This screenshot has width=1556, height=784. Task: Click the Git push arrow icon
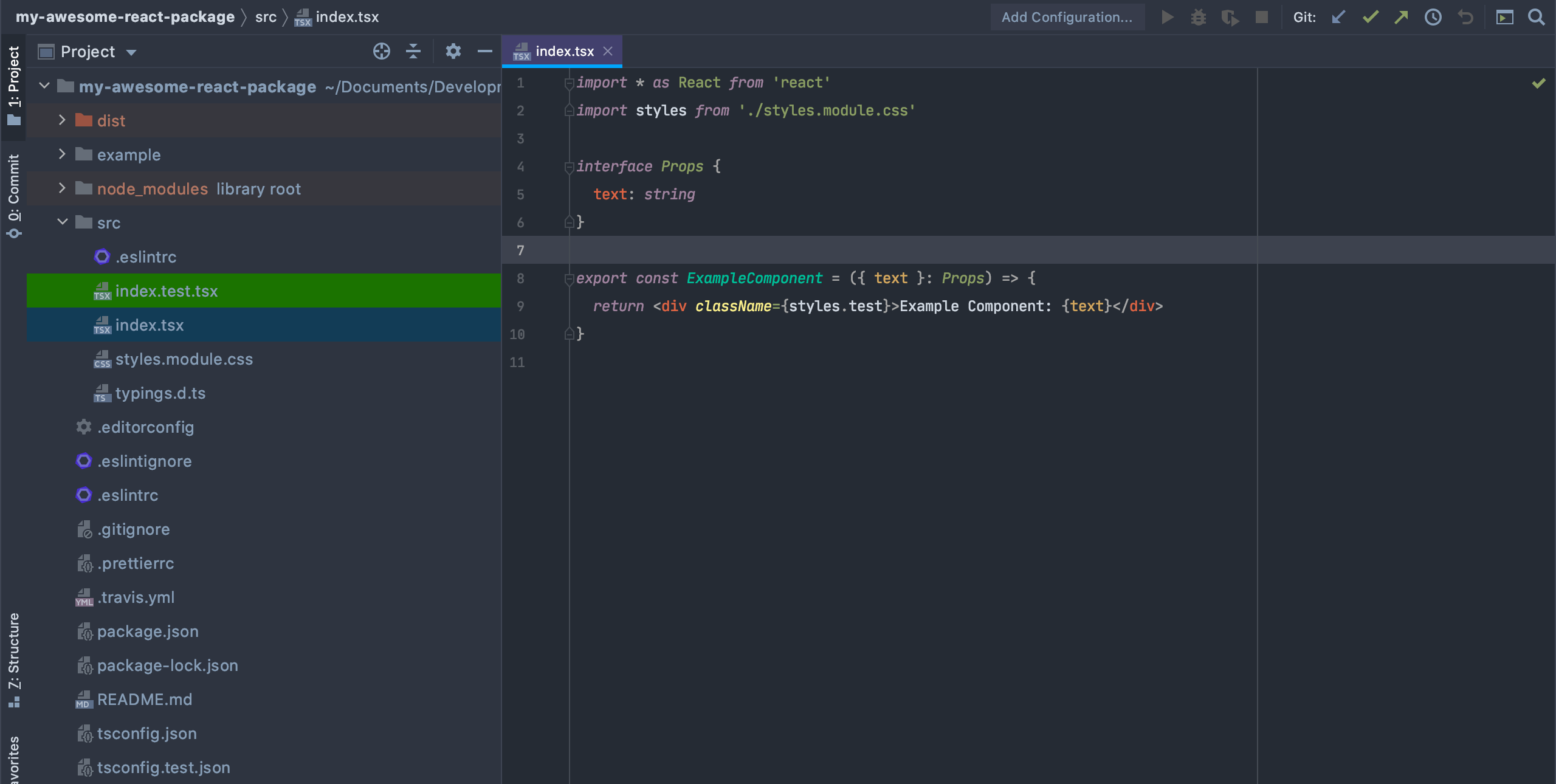[1401, 17]
